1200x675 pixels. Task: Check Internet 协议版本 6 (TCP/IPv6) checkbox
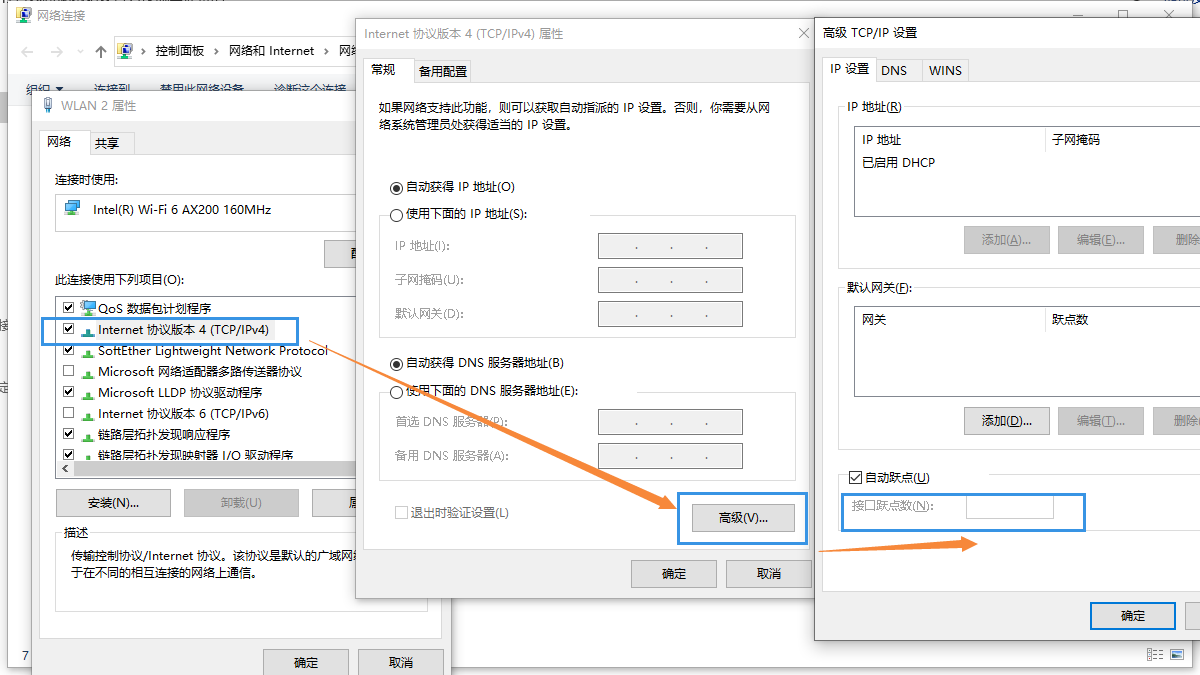point(68,413)
